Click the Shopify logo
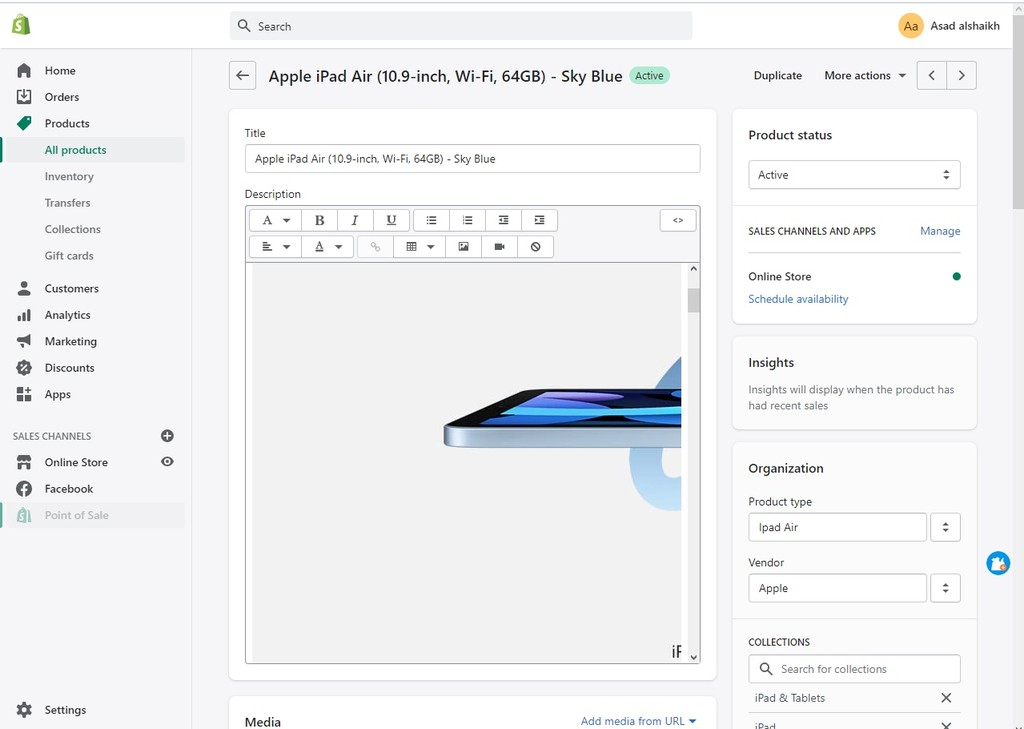 (22, 25)
